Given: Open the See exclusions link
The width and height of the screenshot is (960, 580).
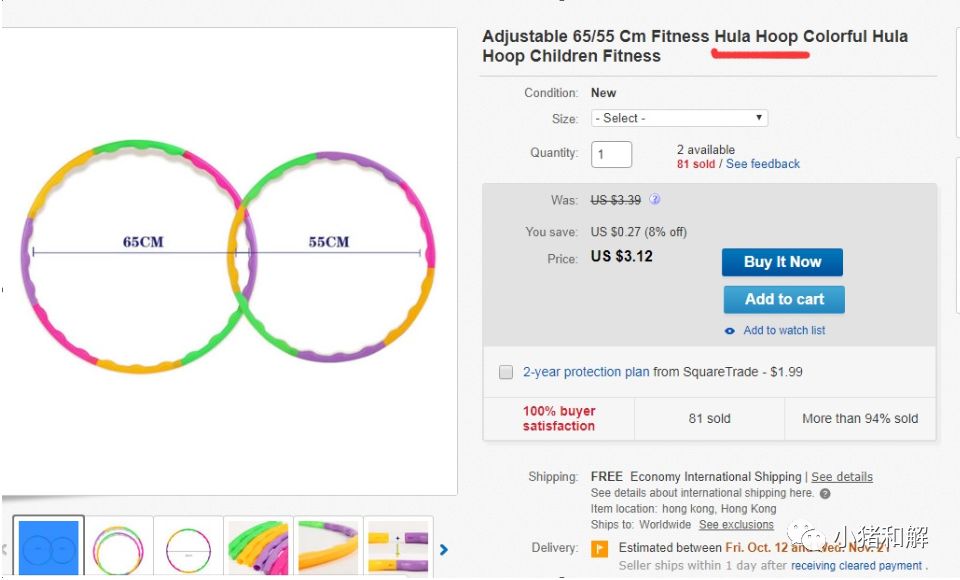Looking at the screenshot, I should [x=736, y=525].
